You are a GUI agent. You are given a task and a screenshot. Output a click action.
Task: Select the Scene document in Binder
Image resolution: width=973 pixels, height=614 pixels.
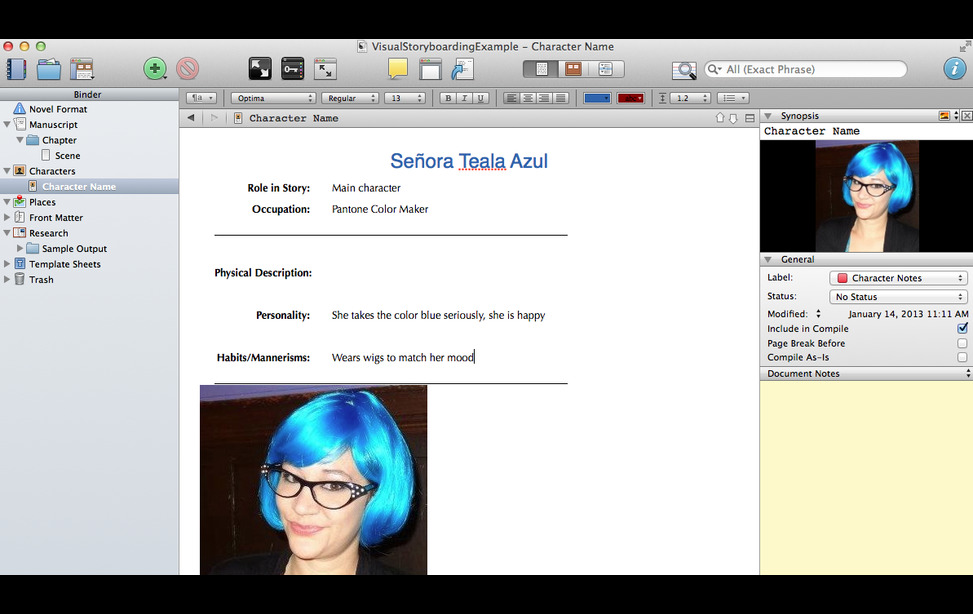click(x=68, y=156)
